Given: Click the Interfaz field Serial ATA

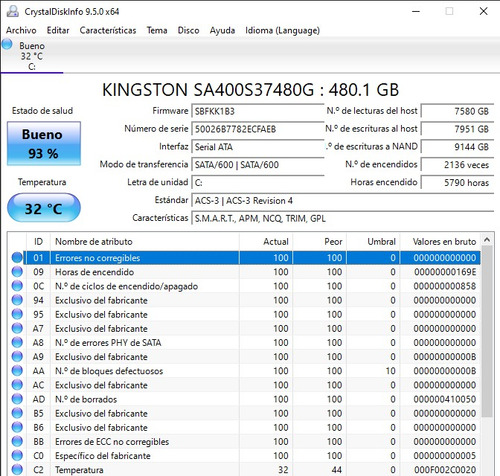Looking at the screenshot, I should click(x=258, y=147).
